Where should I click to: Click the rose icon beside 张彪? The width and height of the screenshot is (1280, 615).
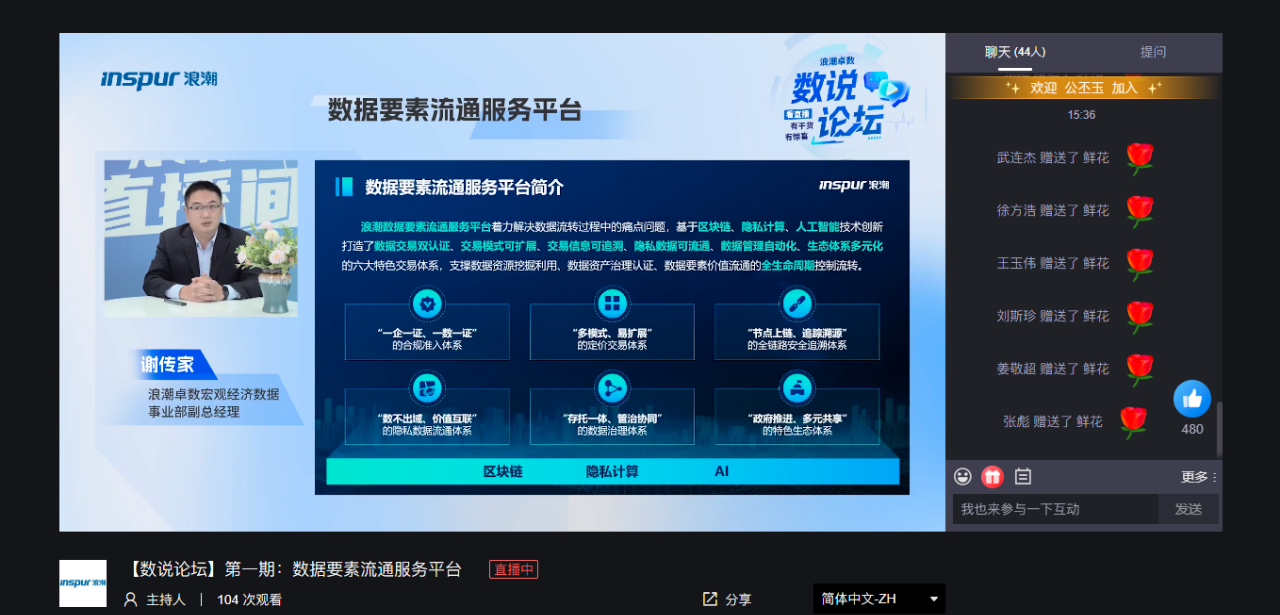click(x=1133, y=422)
